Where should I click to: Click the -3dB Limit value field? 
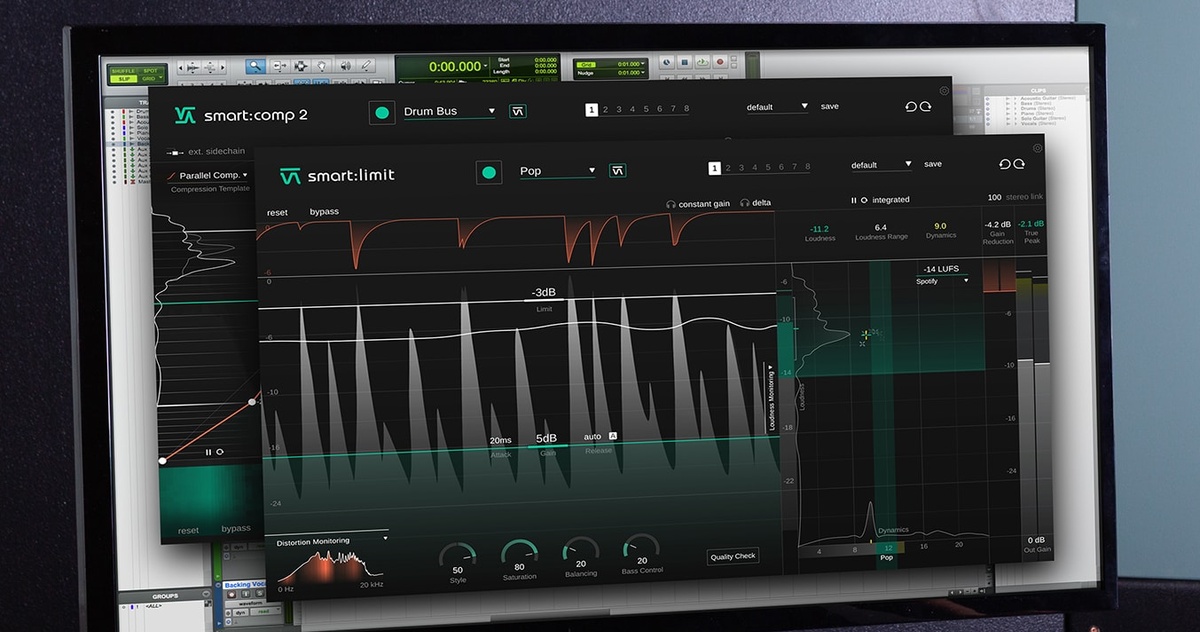544,293
